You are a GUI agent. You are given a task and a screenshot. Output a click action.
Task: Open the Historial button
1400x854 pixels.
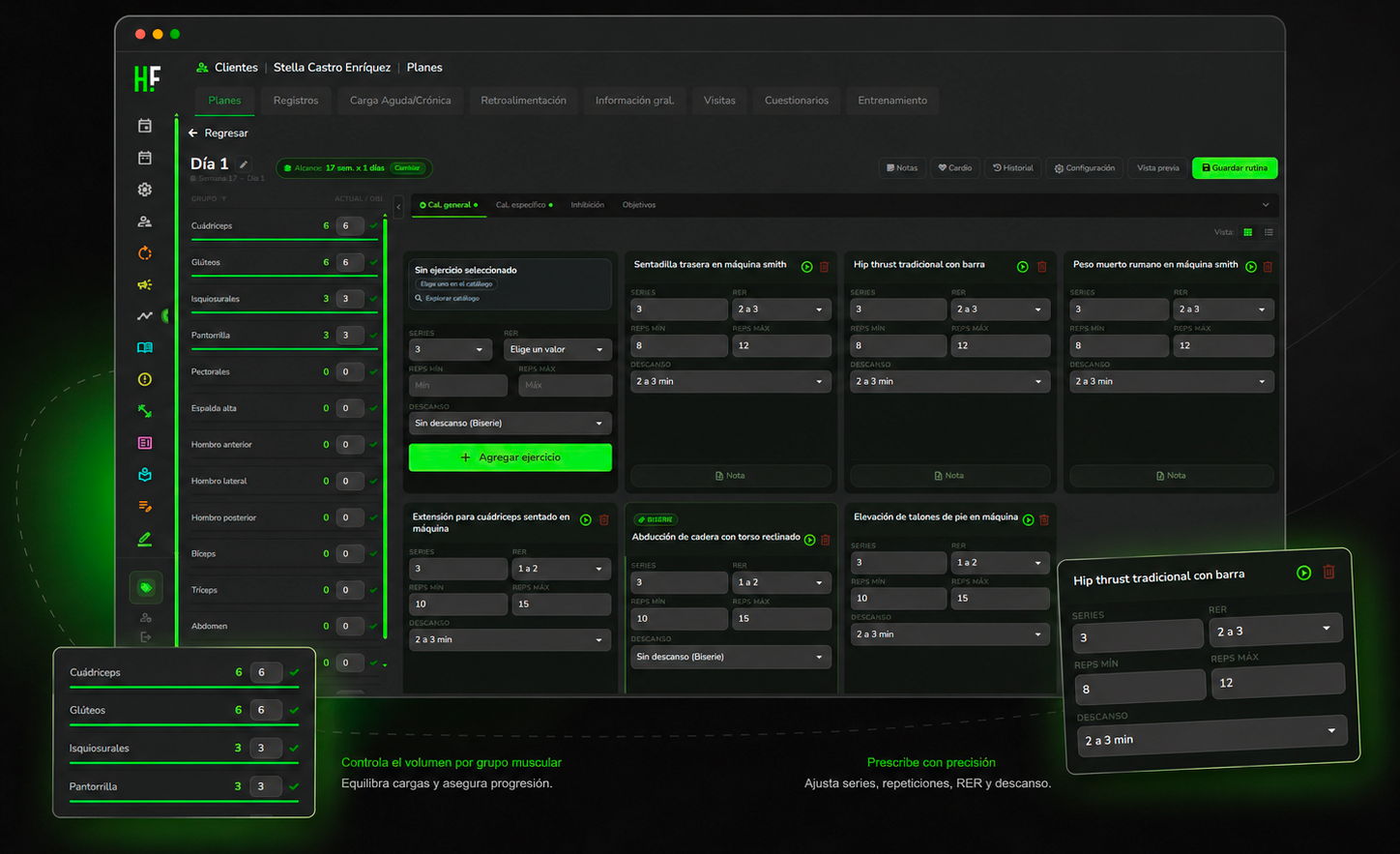(1013, 168)
